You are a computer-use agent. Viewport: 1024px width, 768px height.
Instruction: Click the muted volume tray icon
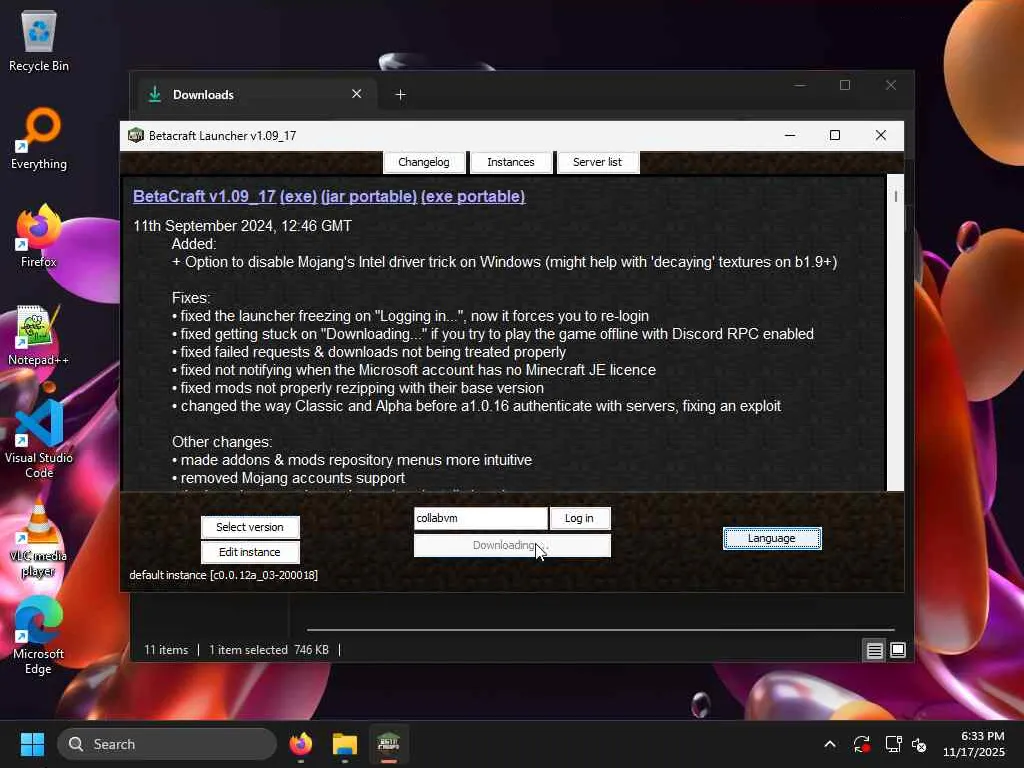coord(919,744)
